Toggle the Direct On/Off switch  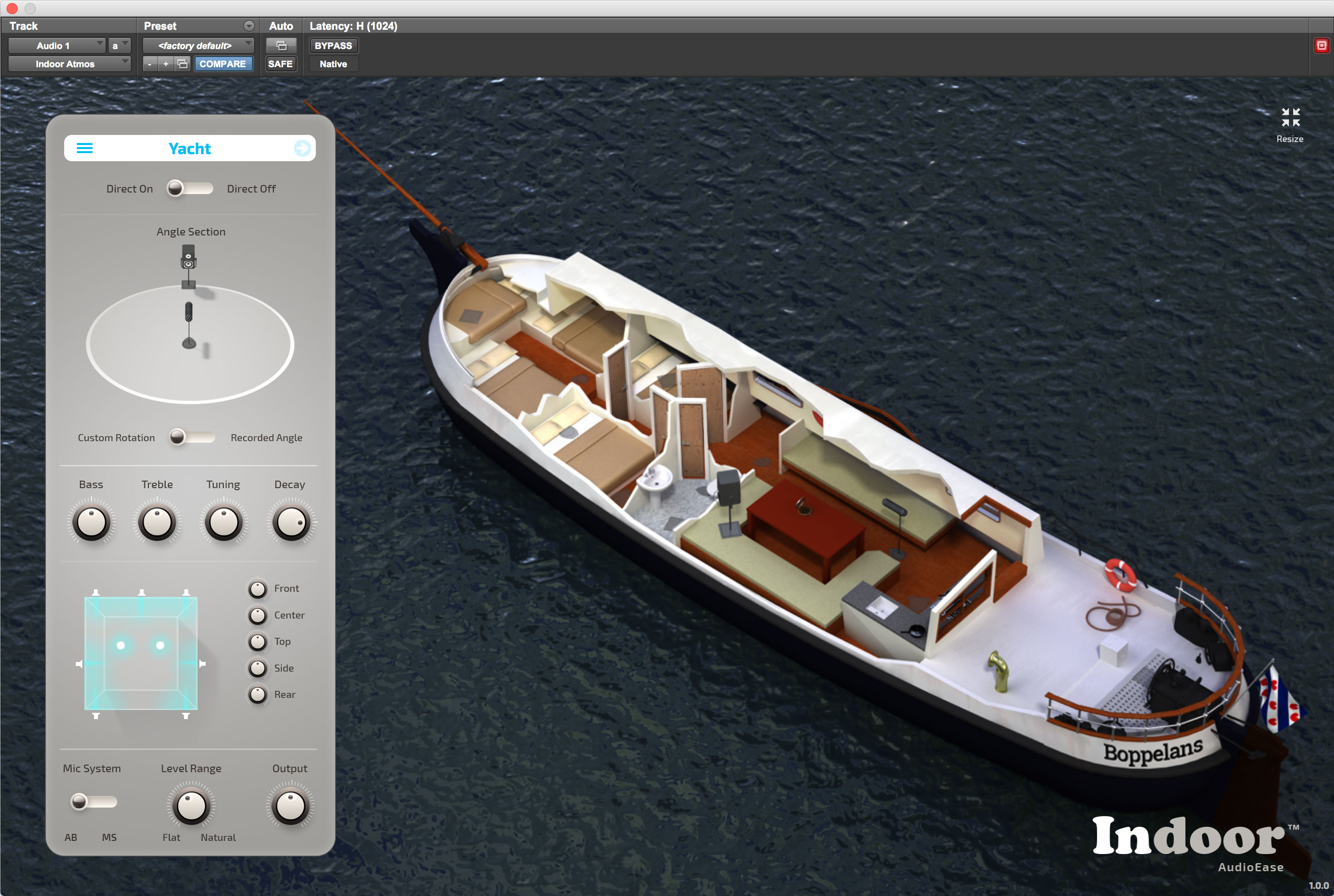click(x=189, y=188)
